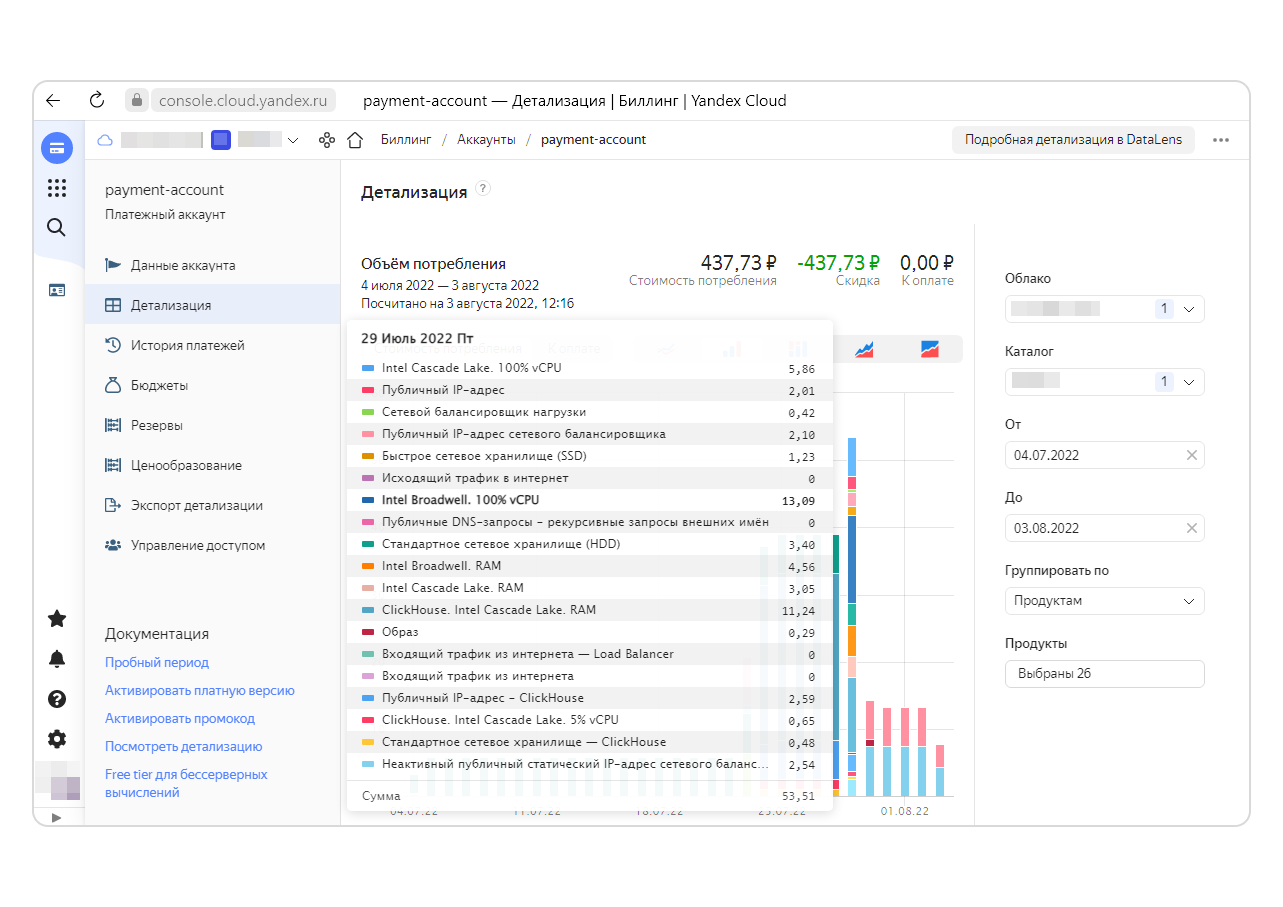Open Бюджеты section

[x=212, y=385]
